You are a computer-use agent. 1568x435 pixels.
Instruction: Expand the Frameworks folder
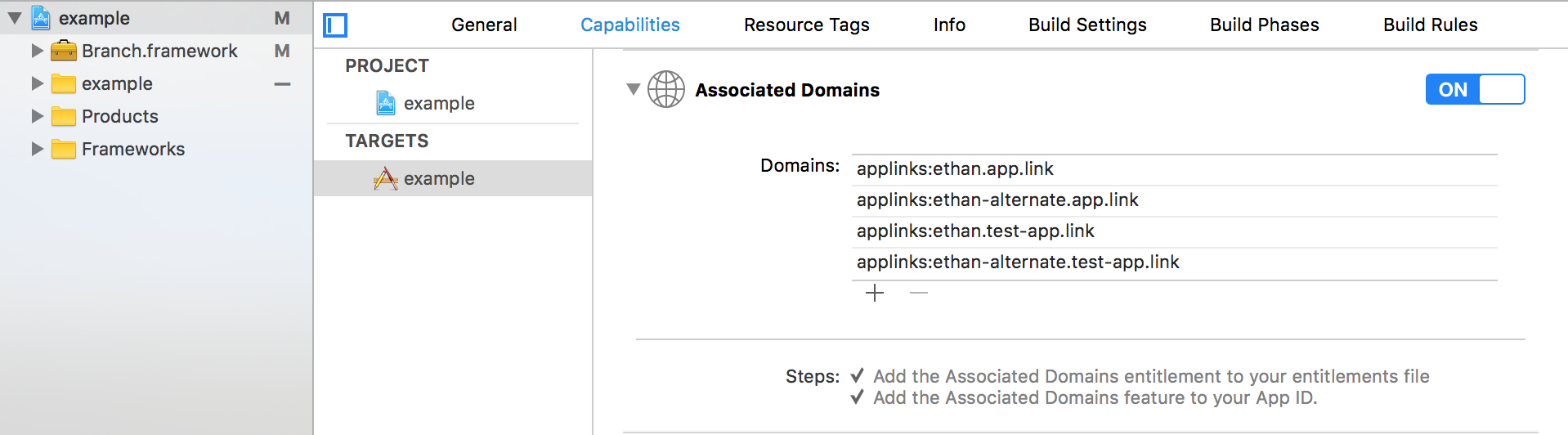37,149
